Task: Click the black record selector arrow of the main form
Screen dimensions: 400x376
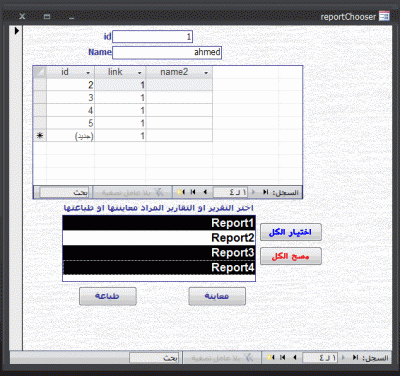Action: (17, 31)
